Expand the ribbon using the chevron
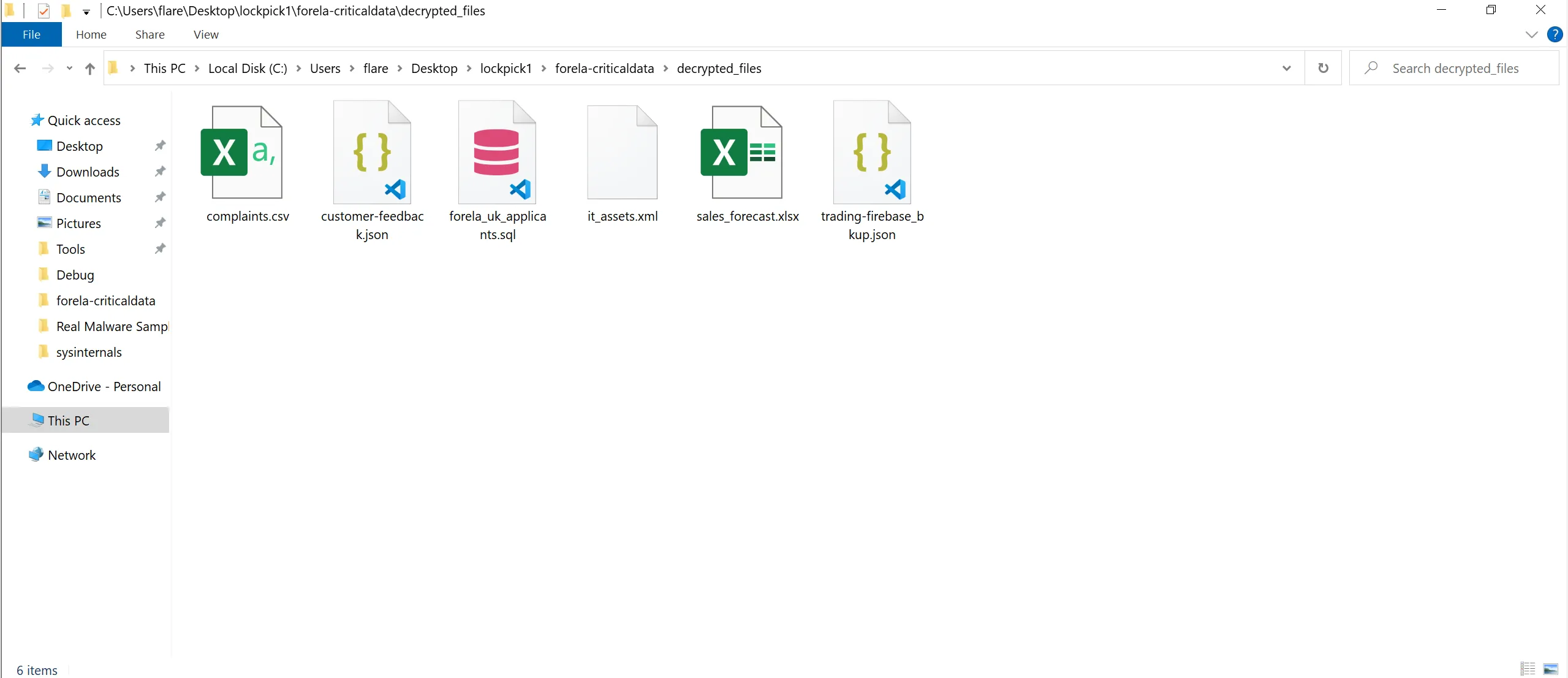Viewport: 1568px width, 678px height. coord(1531,34)
